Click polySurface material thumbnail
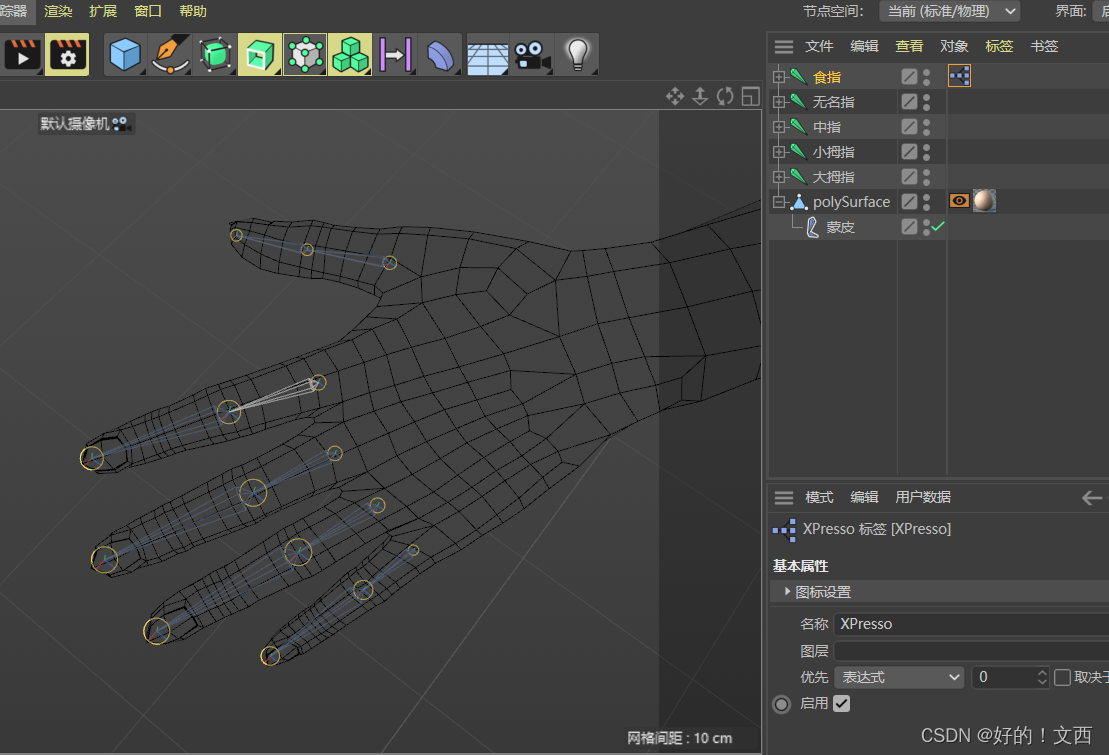Viewport: 1109px width, 755px height. [x=984, y=200]
